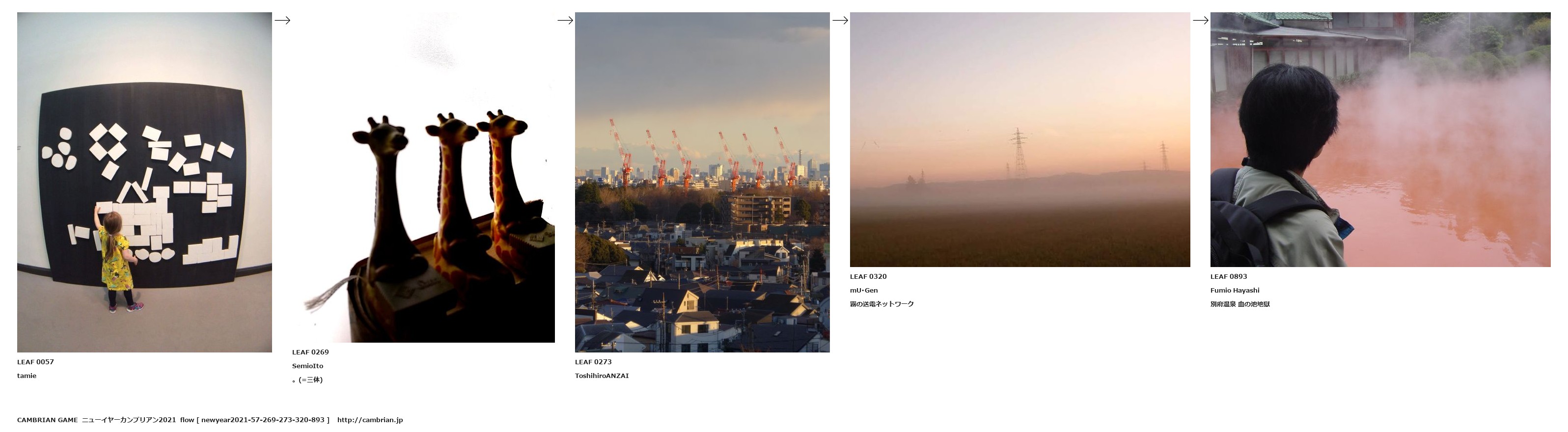
Task: Click the LEAF 0269 label
Action: (x=310, y=352)
